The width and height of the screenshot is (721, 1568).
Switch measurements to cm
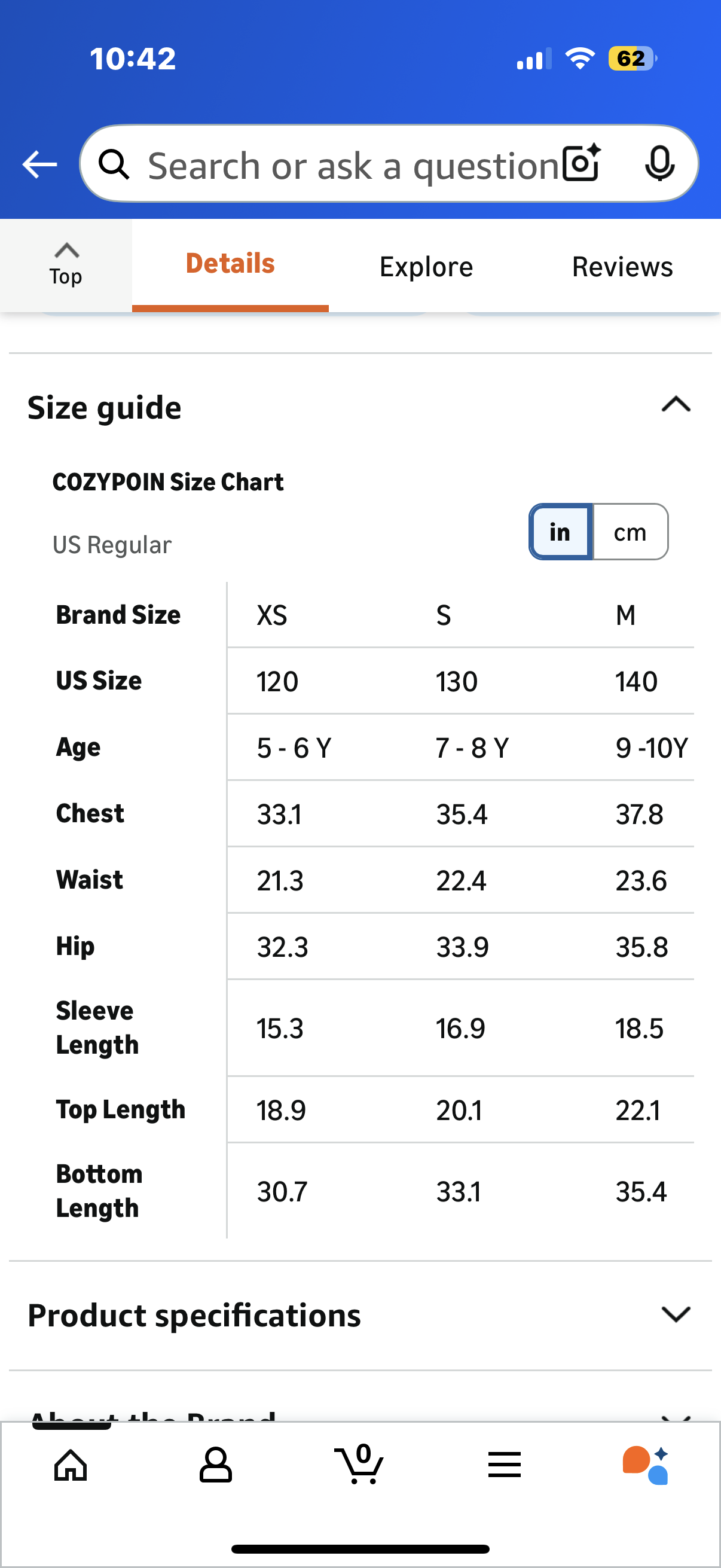click(630, 532)
